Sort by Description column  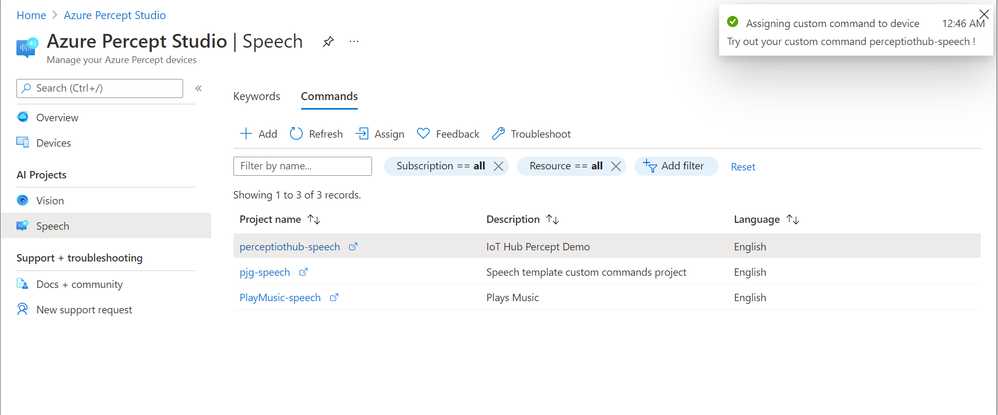[x=553, y=219]
